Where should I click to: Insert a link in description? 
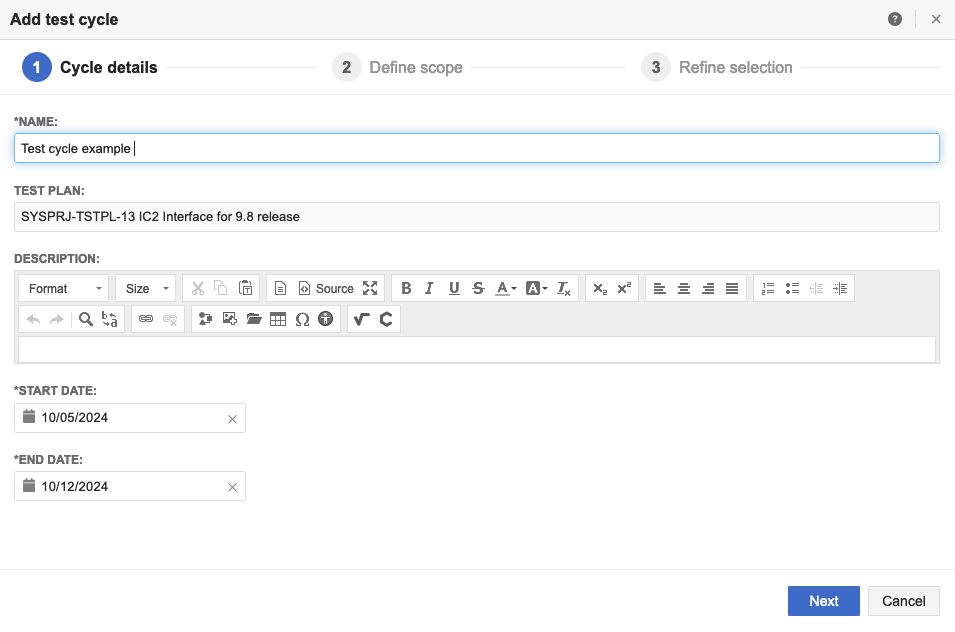coord(146,319)
